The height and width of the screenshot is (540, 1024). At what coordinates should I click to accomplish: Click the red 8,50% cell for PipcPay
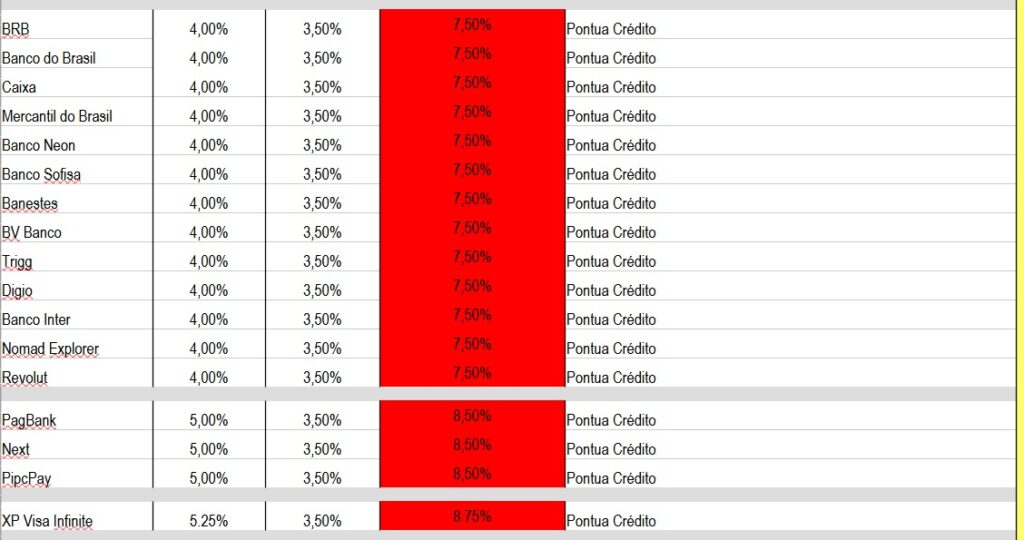point(472,476)
